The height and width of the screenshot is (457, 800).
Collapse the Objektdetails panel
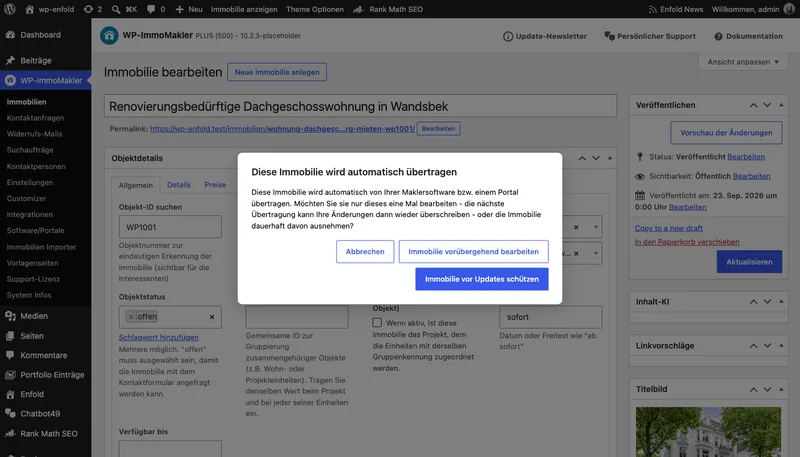tap(610, 158)
